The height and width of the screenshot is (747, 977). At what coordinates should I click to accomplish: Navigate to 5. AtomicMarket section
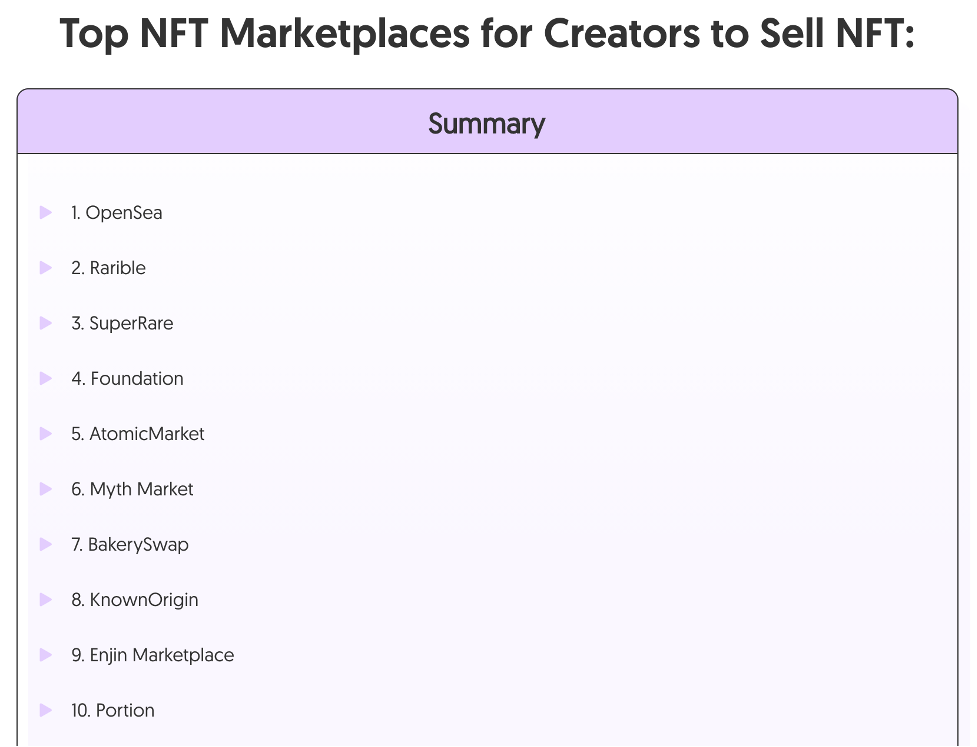138,434
